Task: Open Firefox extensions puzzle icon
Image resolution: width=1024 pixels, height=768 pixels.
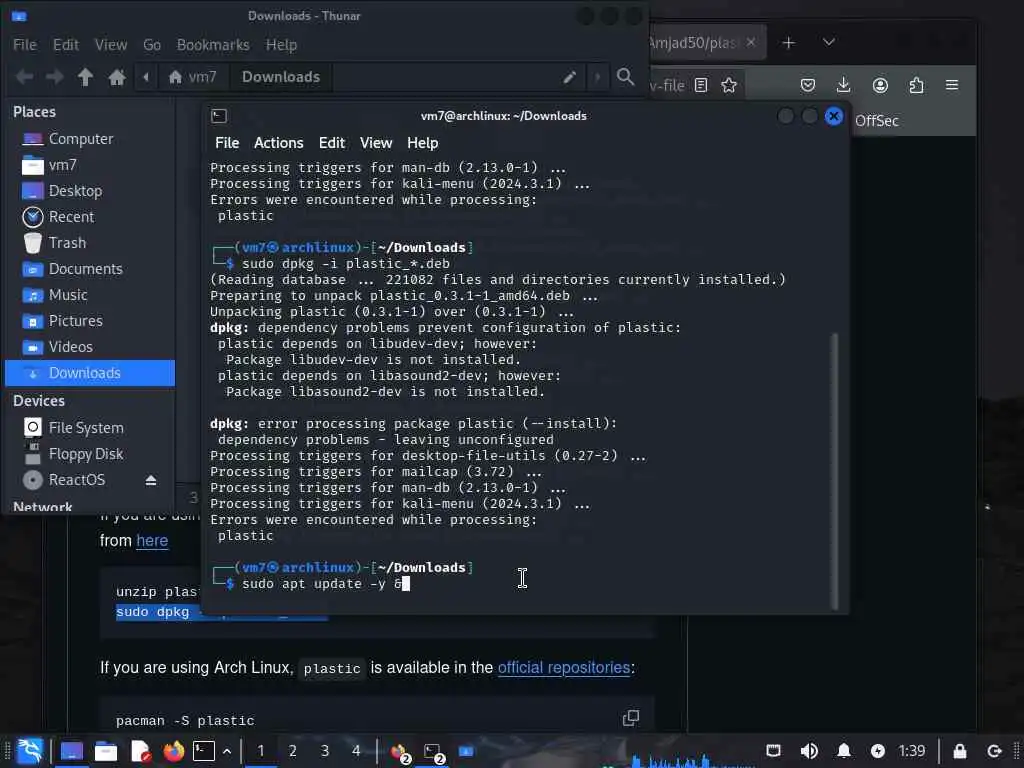Action: pyautogui.click(x=916, y=86)
